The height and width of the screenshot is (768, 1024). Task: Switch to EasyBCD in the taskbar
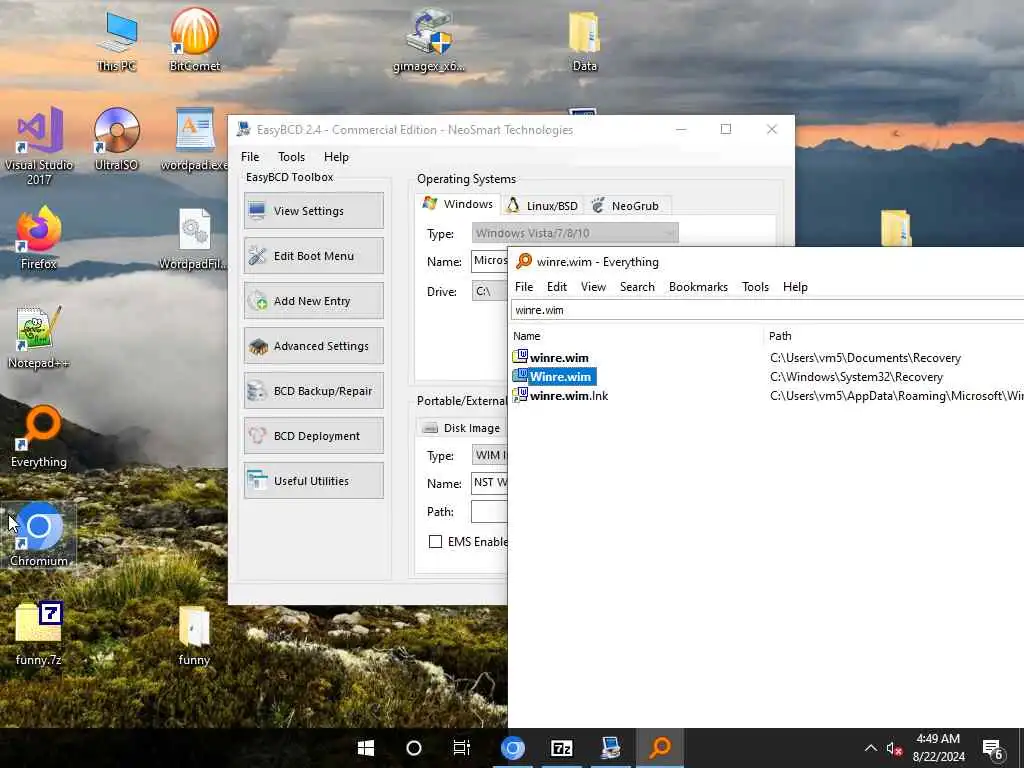(x=611, y=748)
